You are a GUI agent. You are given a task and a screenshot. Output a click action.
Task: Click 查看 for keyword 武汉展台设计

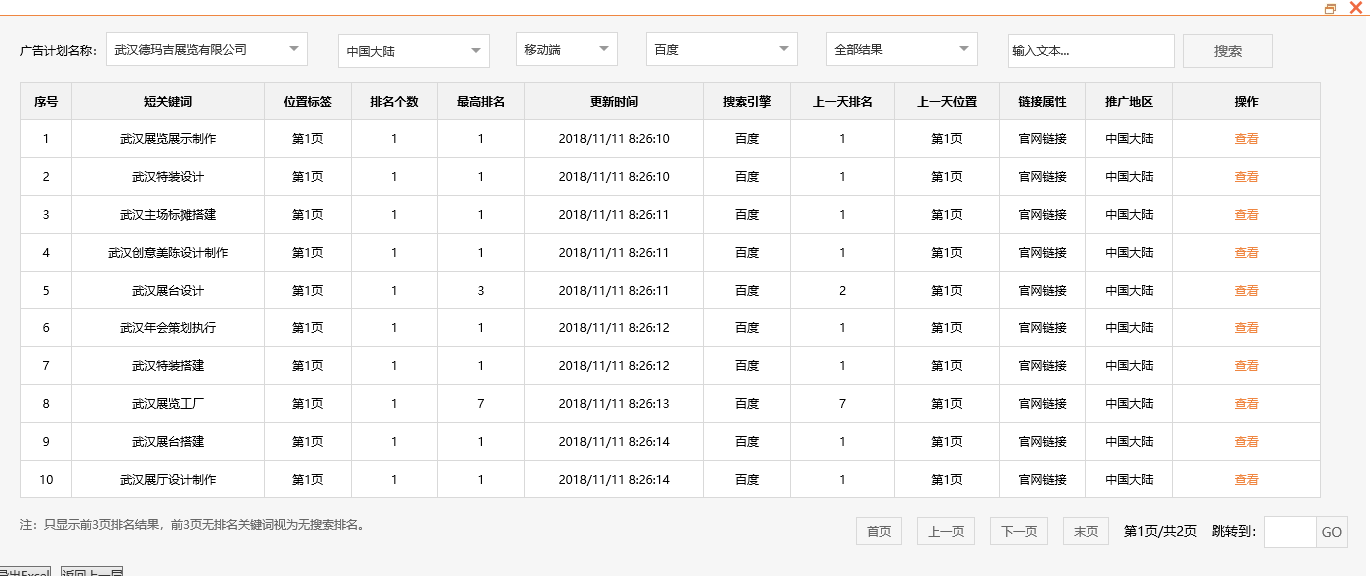[1247, 290]
